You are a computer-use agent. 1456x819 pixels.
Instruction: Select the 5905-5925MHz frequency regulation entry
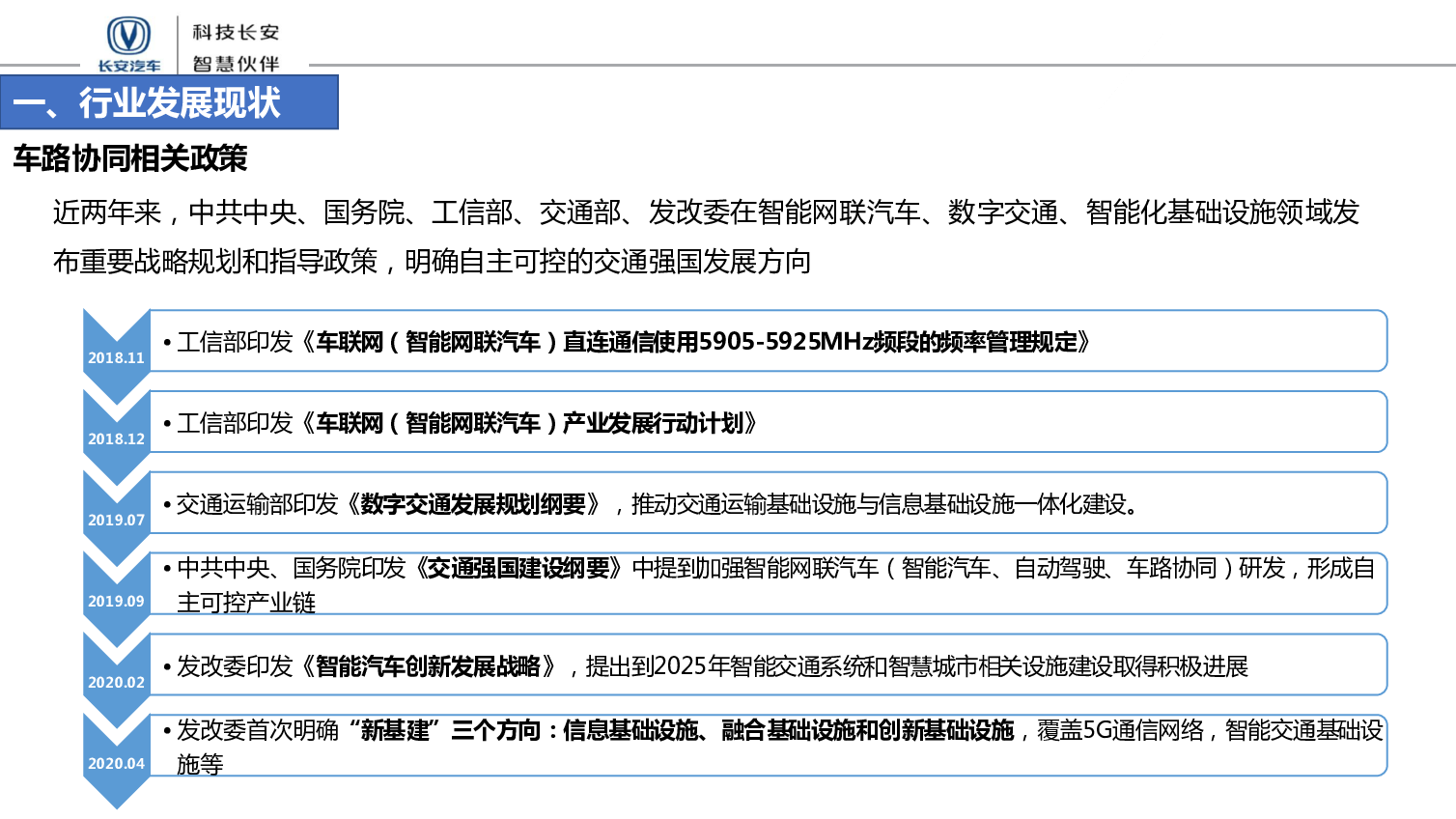pyautogui.click(x=769, y=341)
